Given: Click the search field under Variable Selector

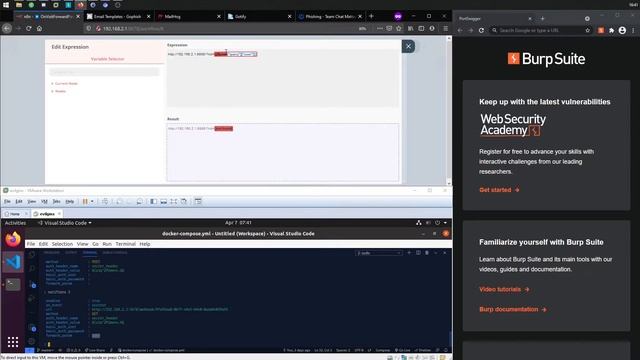Looking at the screenshot, I should (x=104, y=72).
